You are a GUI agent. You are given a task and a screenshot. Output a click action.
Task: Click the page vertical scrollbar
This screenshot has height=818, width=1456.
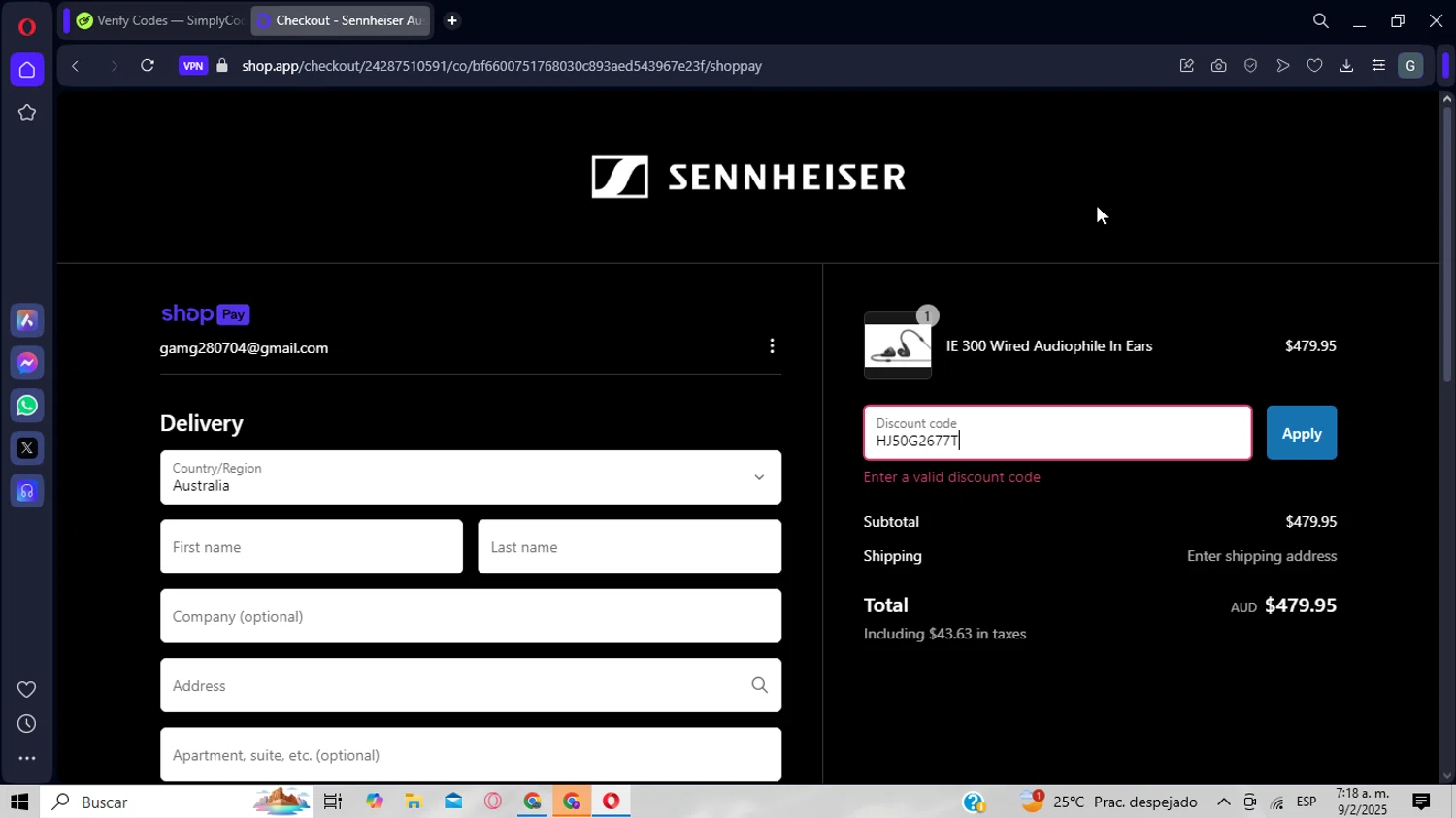pyautogui.click(x=1447, y=243)
